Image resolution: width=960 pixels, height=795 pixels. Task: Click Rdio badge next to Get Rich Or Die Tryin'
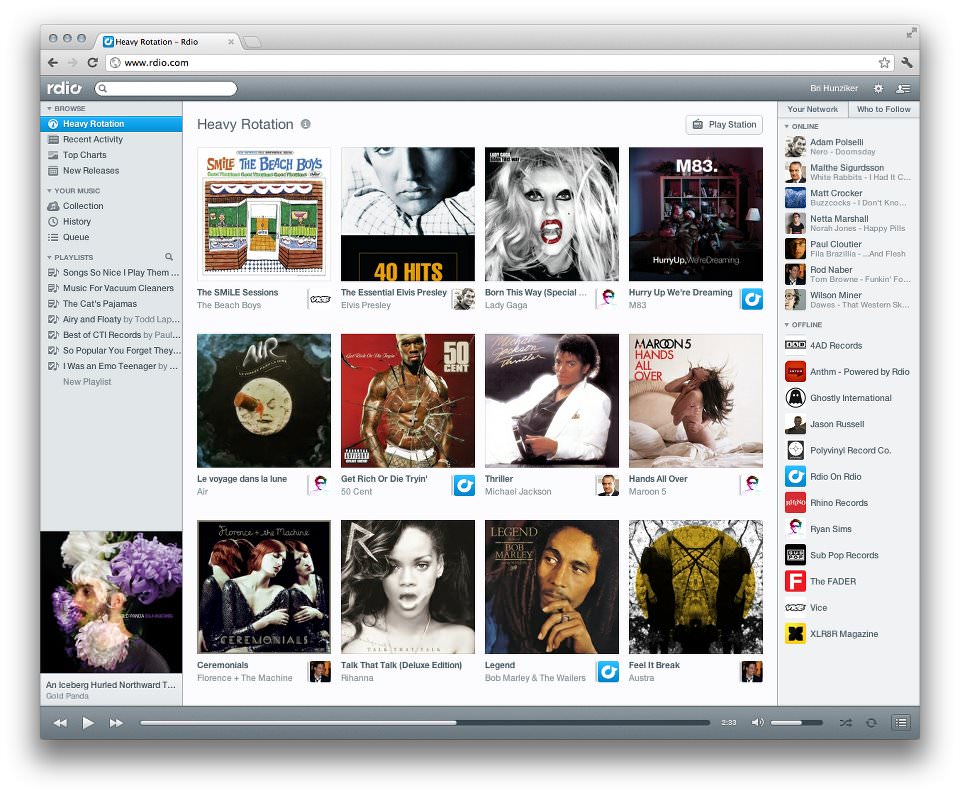point(464,486)
